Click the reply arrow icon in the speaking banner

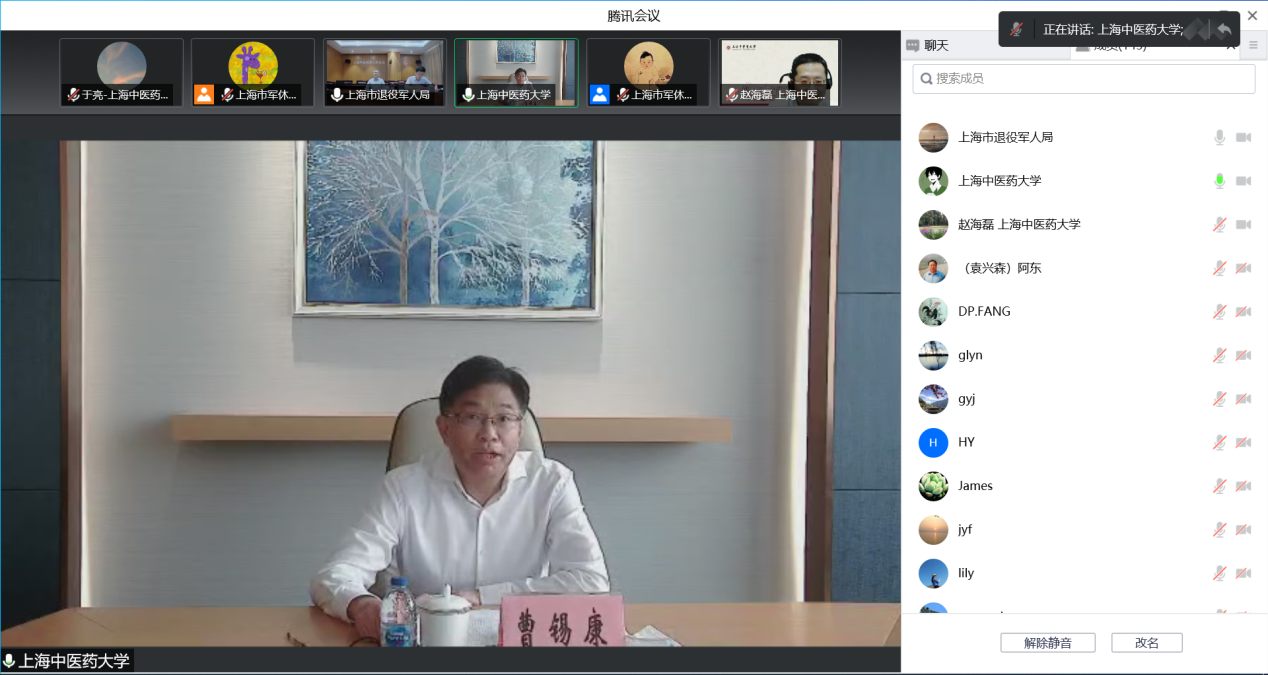point(1223,29)
